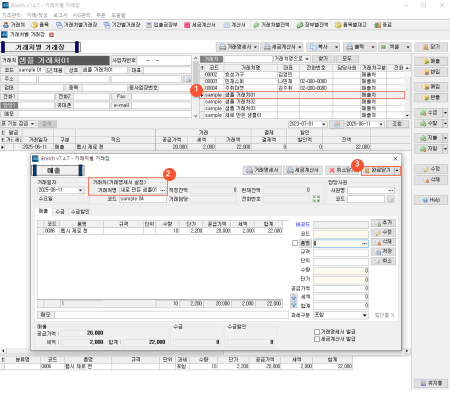This screenshot has height=400, width=450.
Task: Click the 수금 button in right sidebar
Action: coord(428,113)
